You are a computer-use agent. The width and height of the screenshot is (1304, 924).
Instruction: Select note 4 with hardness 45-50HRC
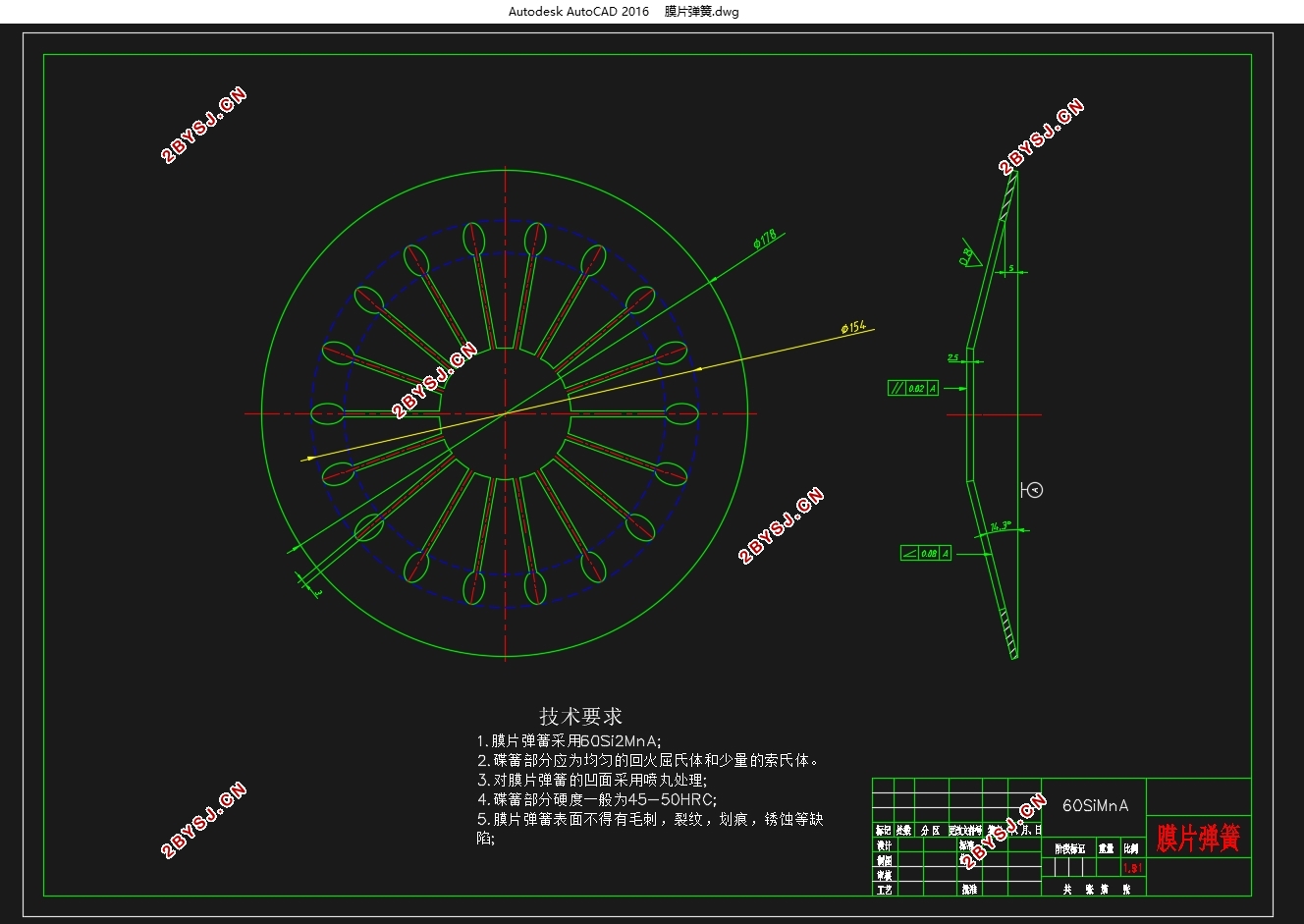click(597, 799)
